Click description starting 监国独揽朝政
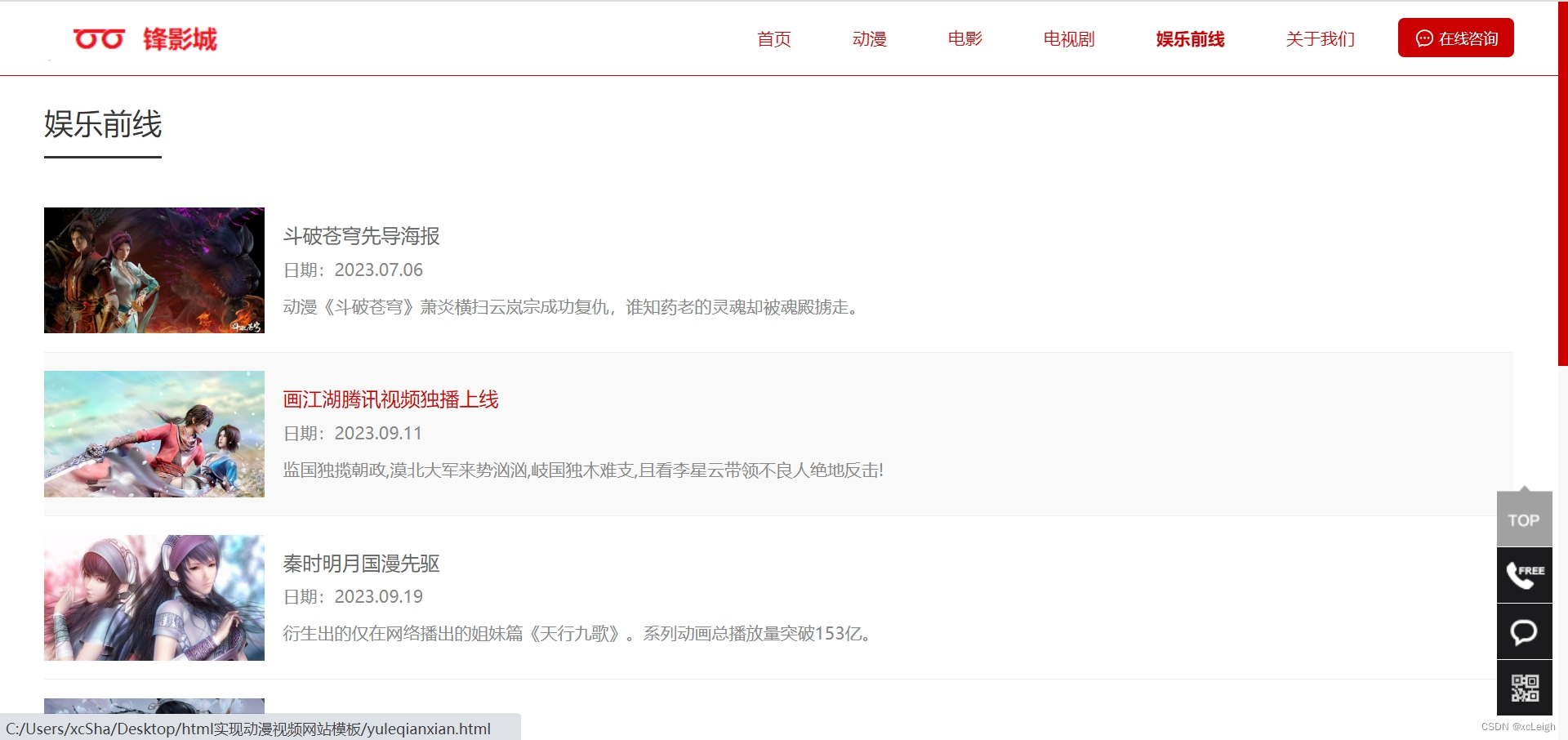The height and width of the screenshot is (740, 1568). 583,470
